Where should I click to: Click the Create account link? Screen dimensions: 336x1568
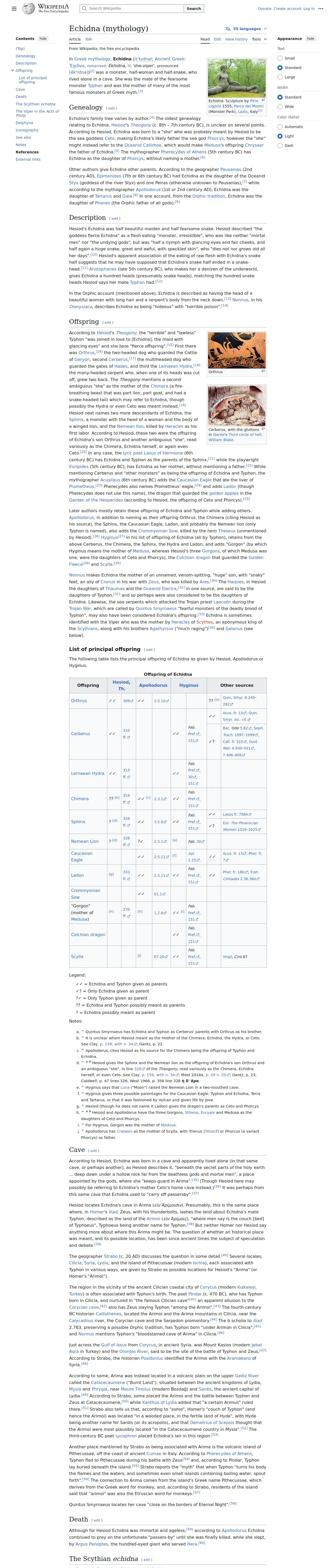tap(287, 9)
